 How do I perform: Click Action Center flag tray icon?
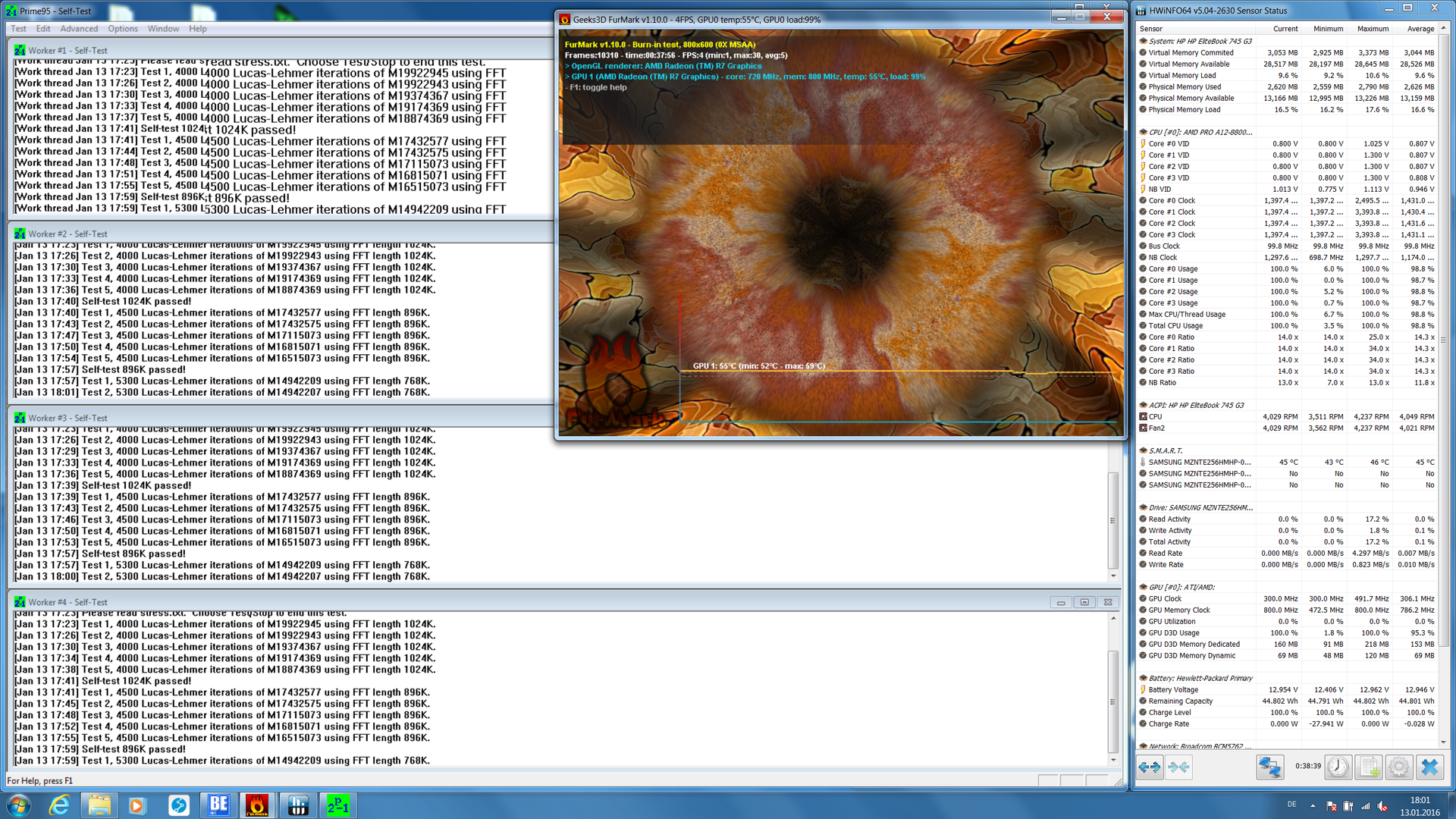1332,806
